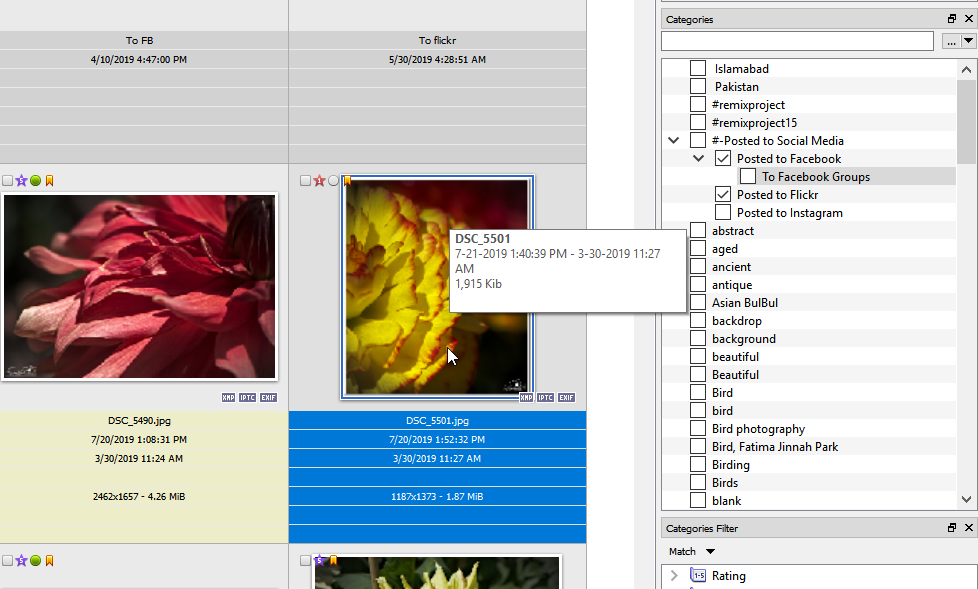Click the red star rating icon on DSC_5501

coord(319,181)
